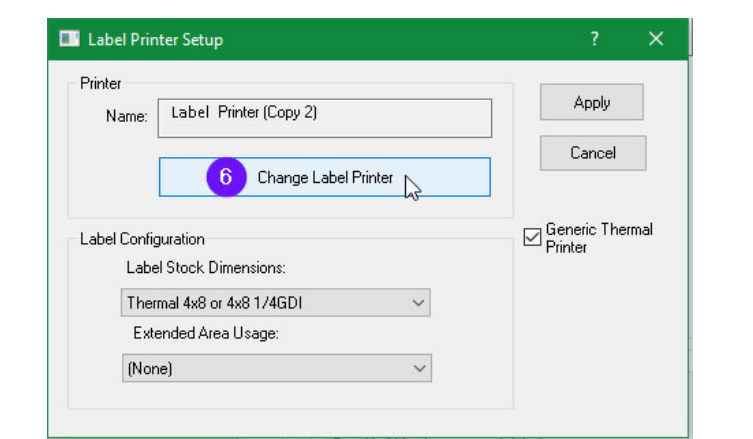Viewport: 753px width, 439px height.
Task: Click the Printer group heading
Action: (100, 83)
